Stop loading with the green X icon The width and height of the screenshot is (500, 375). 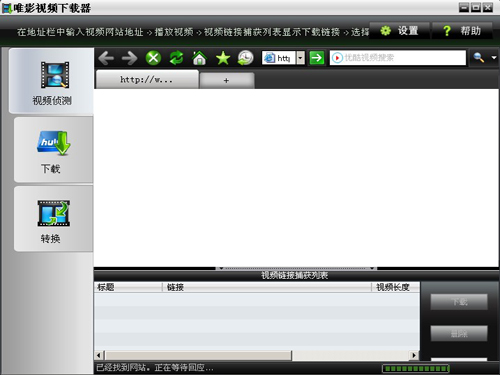[153, 58]
